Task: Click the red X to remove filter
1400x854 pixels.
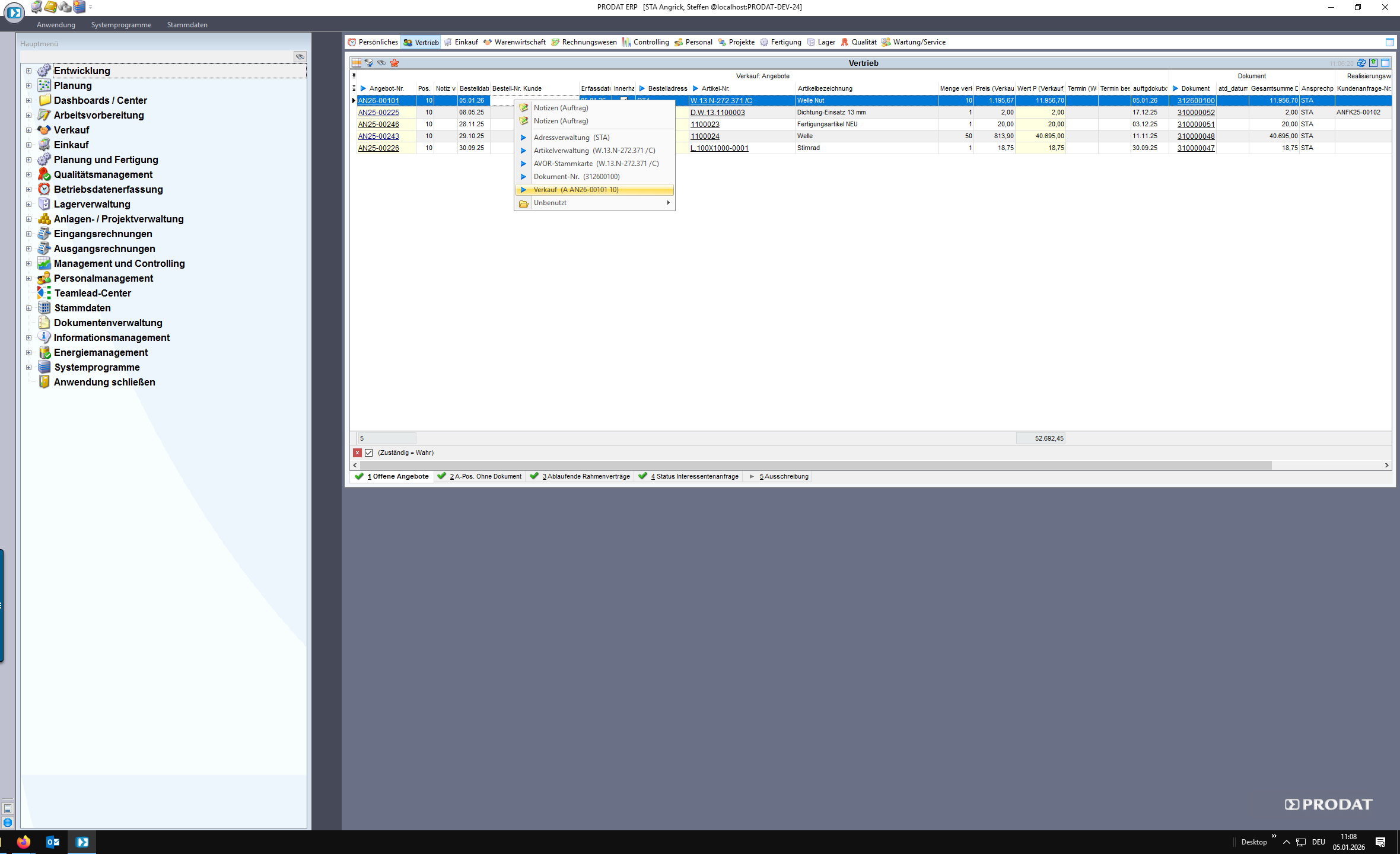Action: pyautogui.click(x=357, y=453)
